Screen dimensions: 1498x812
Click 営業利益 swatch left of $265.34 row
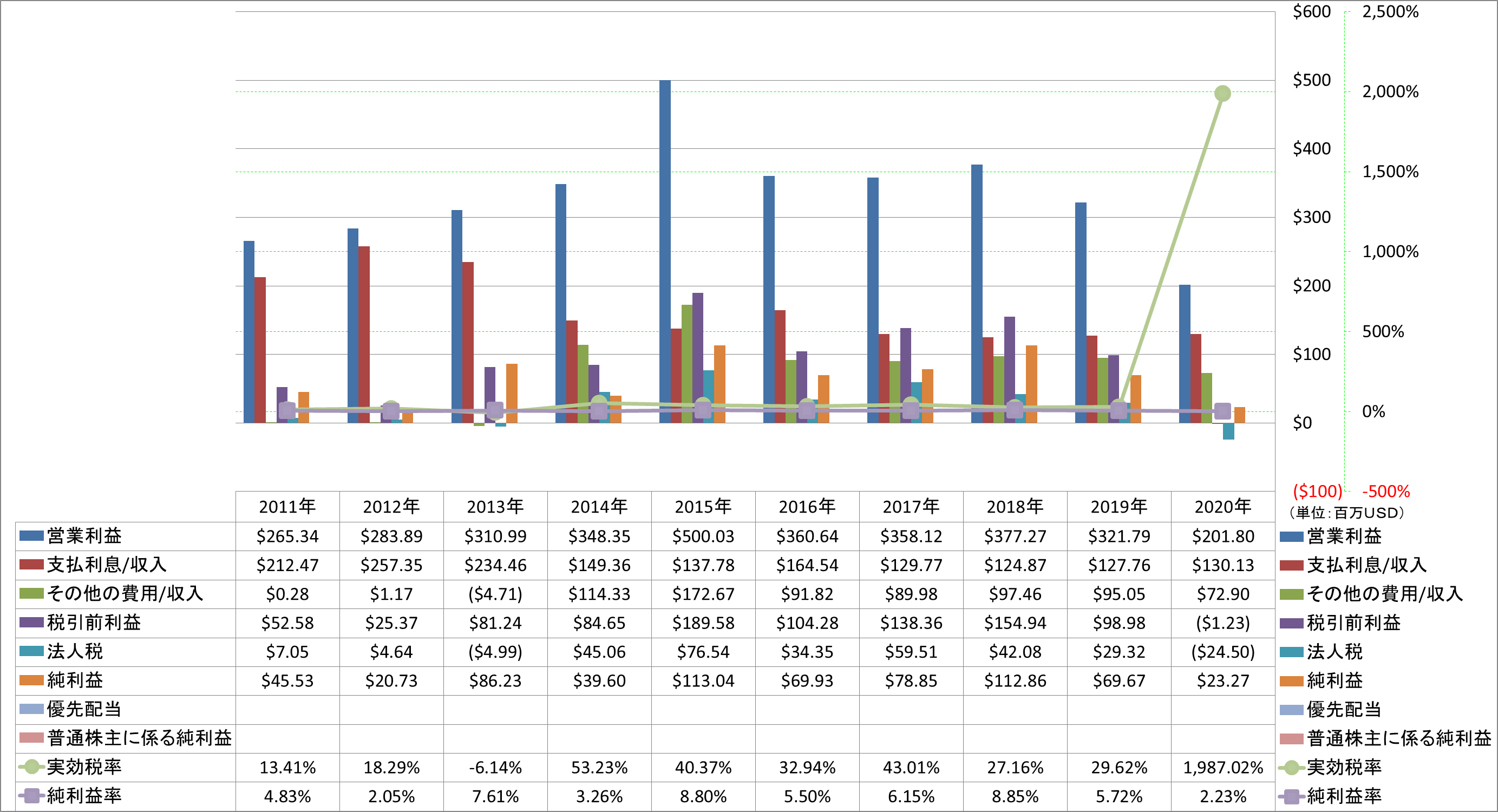(x=31, y=536)
